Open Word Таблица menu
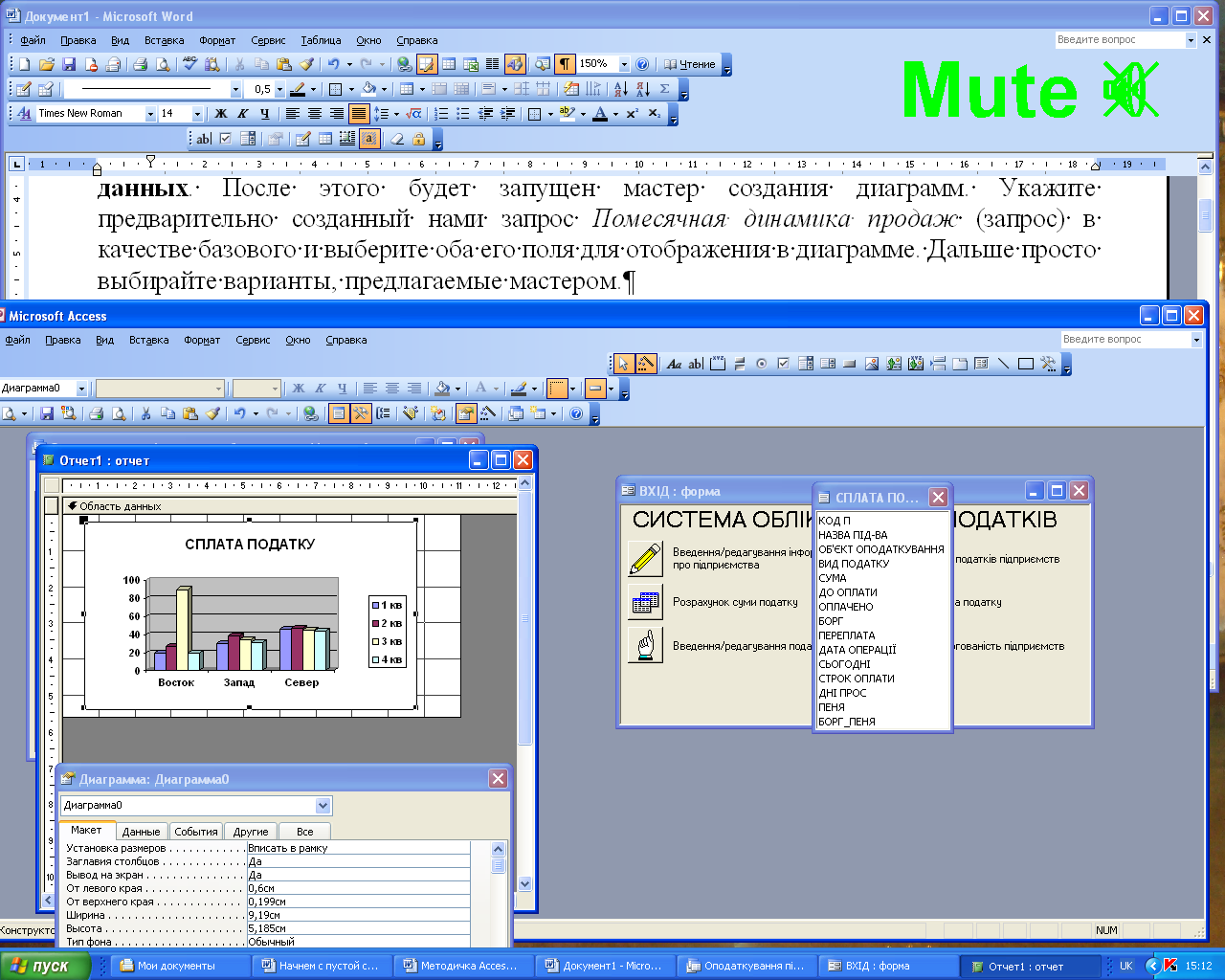The image size is (1225, 980). click(x=321, y=40)
